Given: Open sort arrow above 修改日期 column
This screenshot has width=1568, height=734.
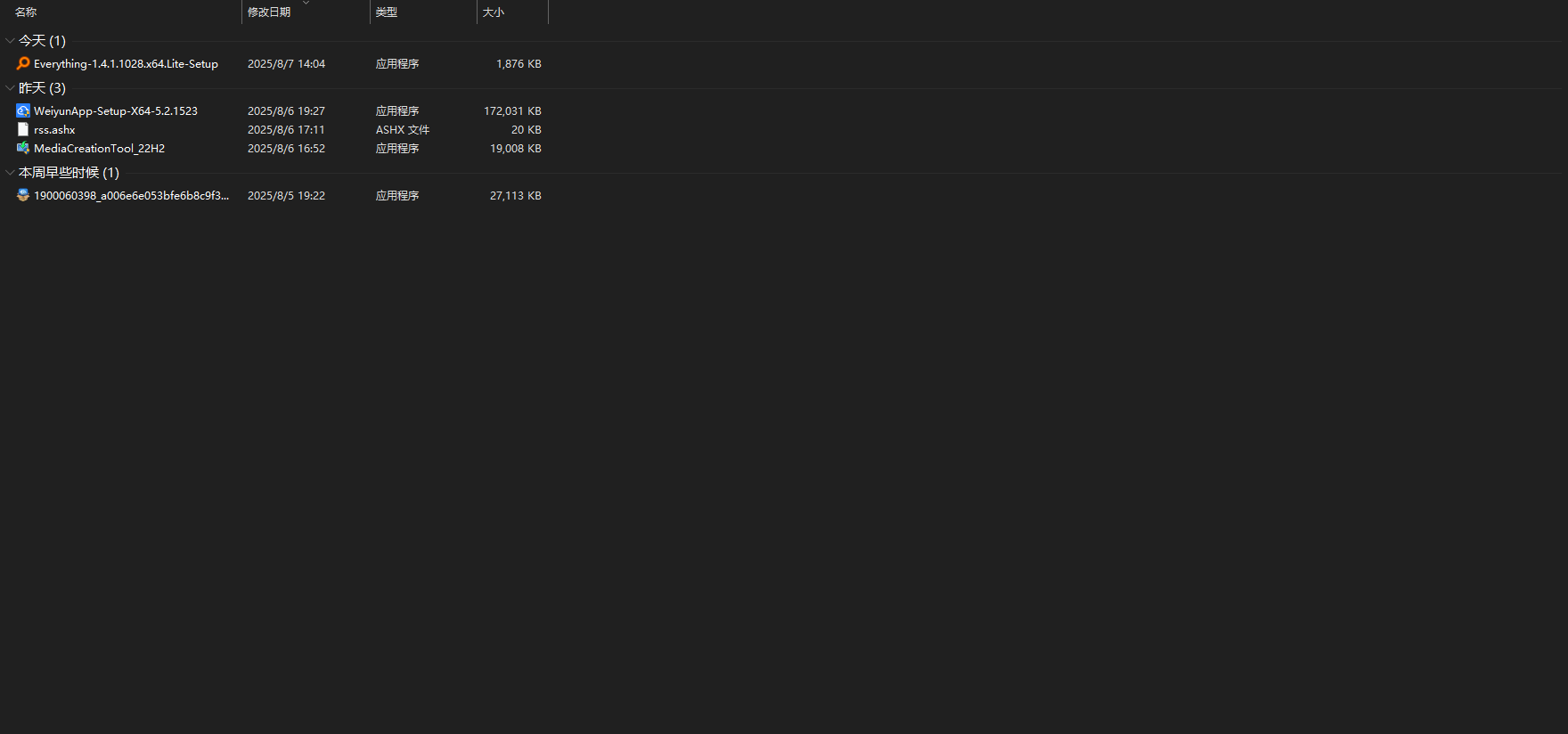Looking at the screenshot, I should [306, 3].
